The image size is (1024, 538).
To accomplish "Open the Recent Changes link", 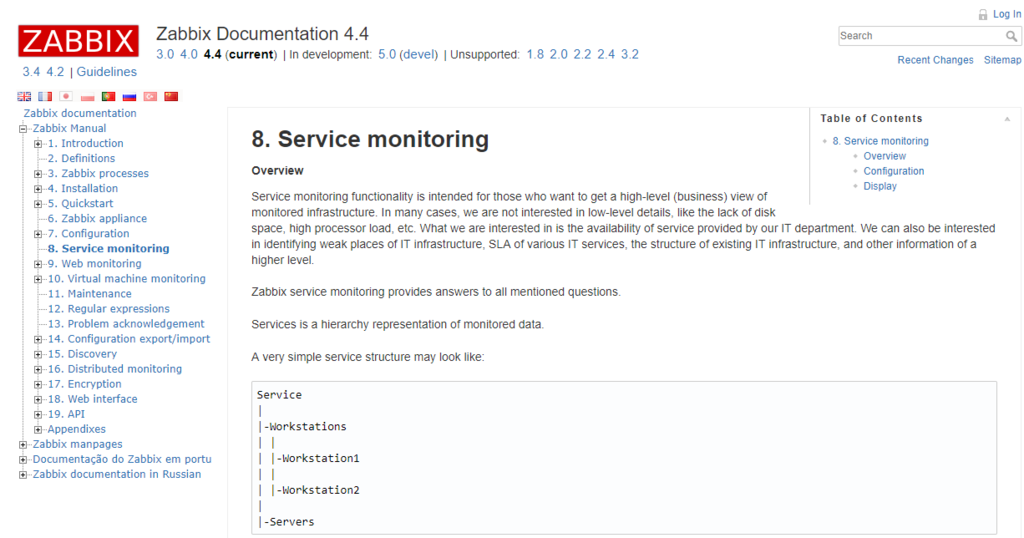I will [x=935, y=60].
